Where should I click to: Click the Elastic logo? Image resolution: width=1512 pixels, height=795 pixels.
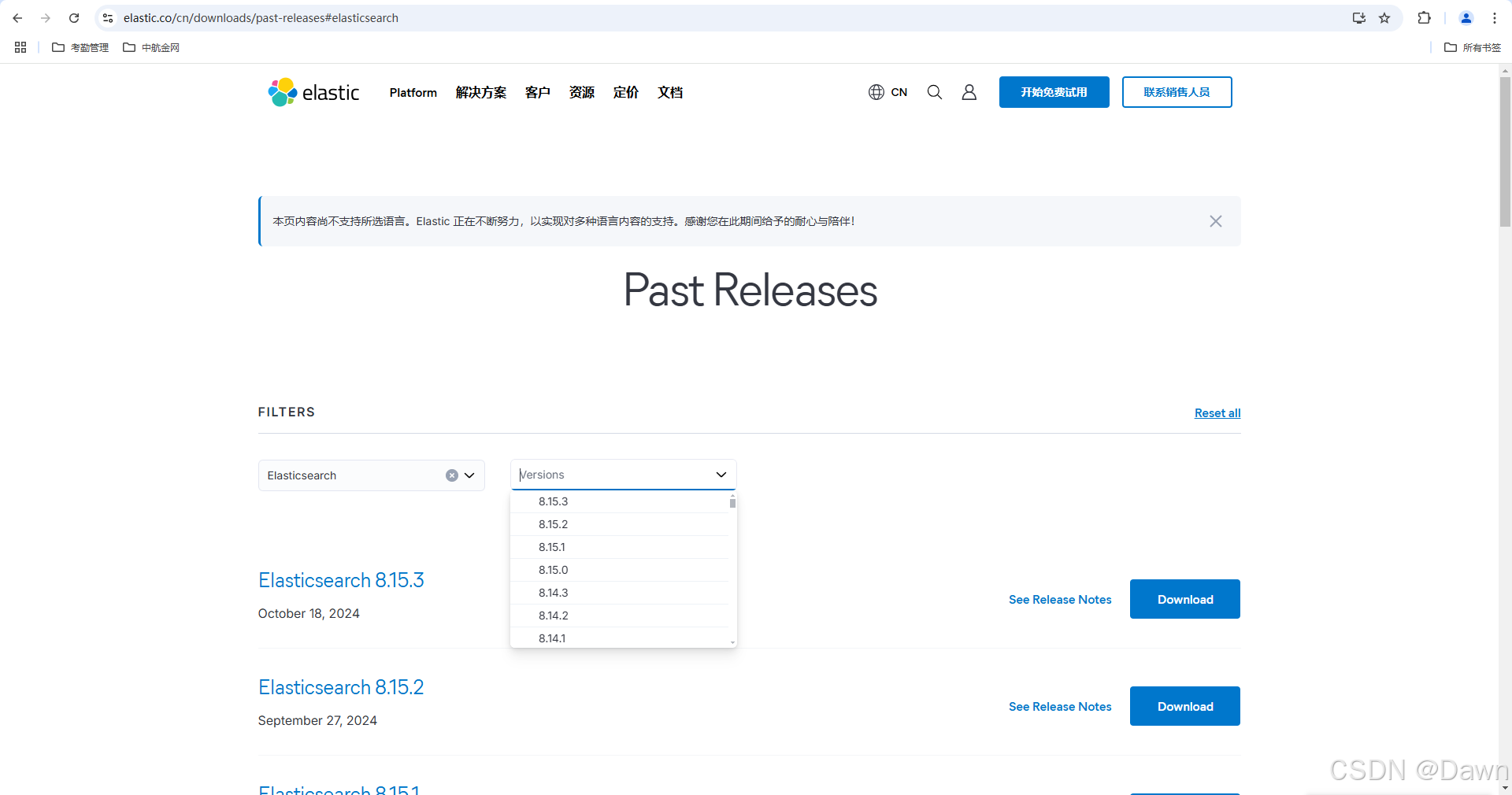tap(313, 92)
